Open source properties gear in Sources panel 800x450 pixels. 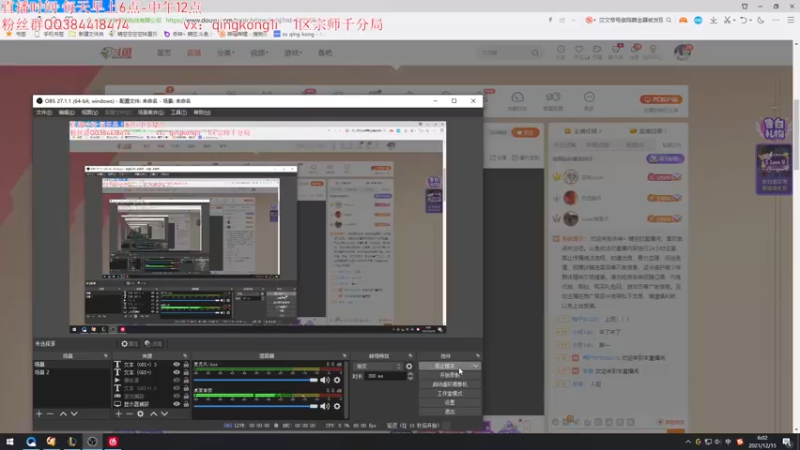(x=140, y=414)
